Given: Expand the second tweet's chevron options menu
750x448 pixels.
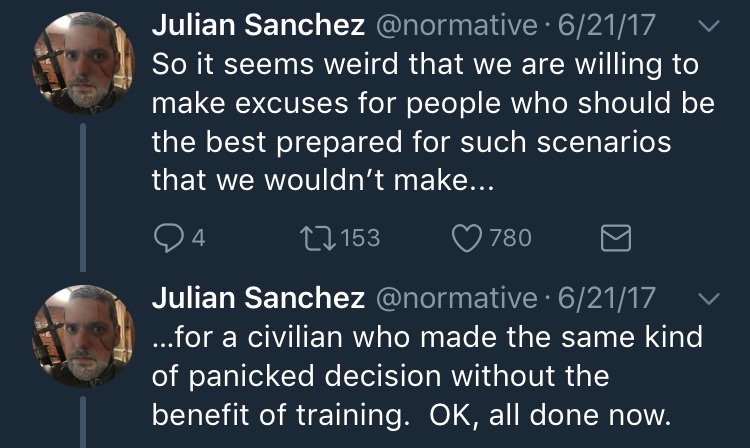Looking at the screenshot, I should coord(708,297).
